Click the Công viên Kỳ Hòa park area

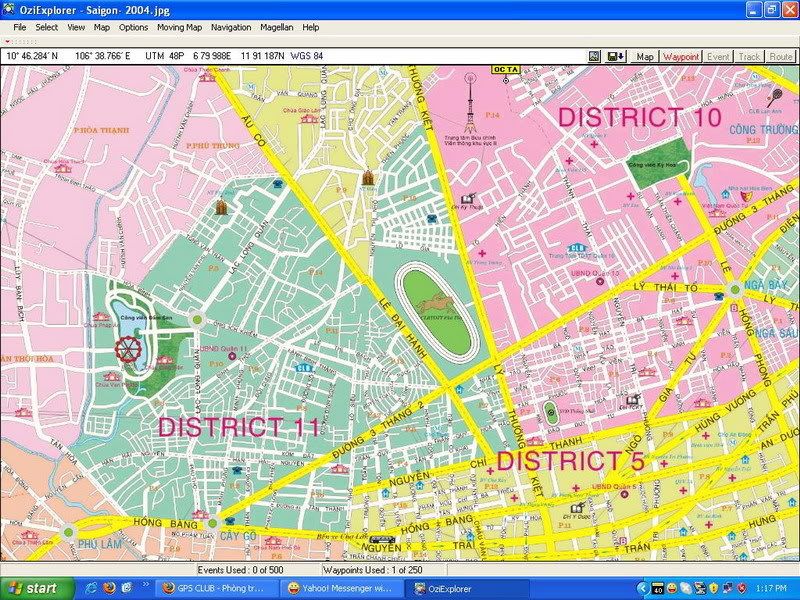click(658, 165)
